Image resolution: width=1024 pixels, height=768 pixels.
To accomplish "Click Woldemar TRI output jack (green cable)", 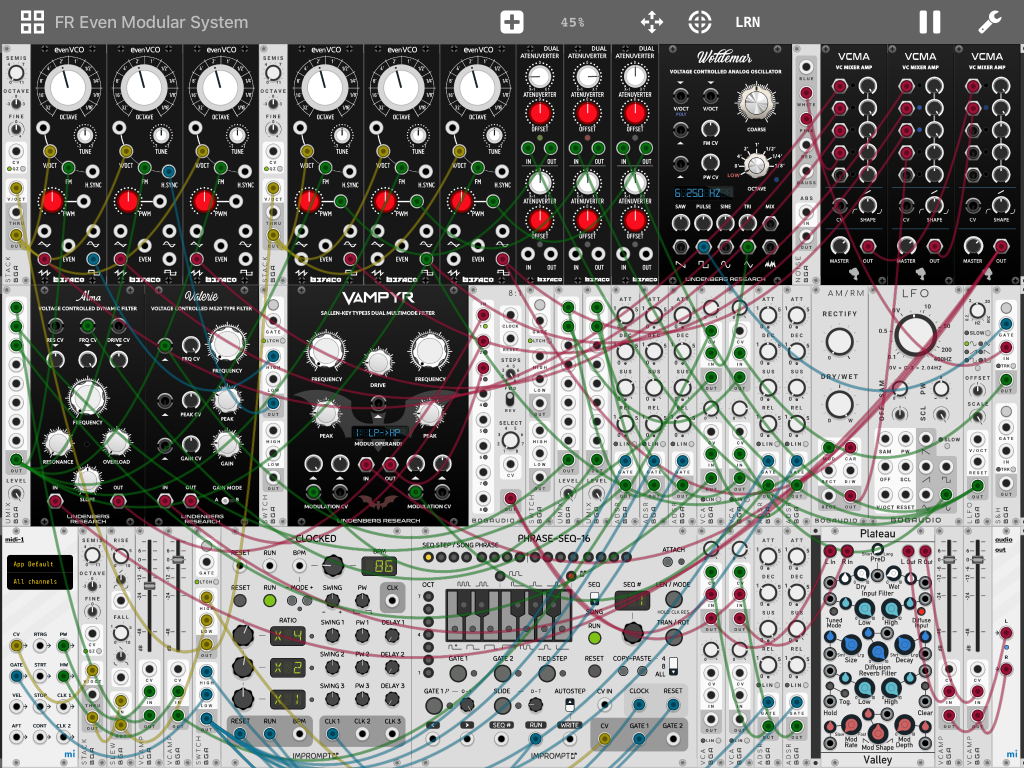I will pyautogui.click(x=748, y=246).
